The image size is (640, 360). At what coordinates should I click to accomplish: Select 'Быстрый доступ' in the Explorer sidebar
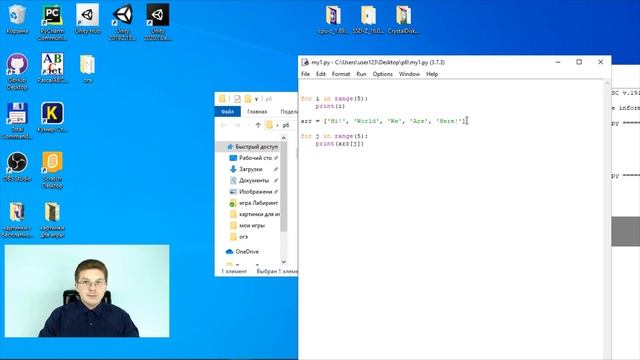pyautogui.click(x=252, y=147)
